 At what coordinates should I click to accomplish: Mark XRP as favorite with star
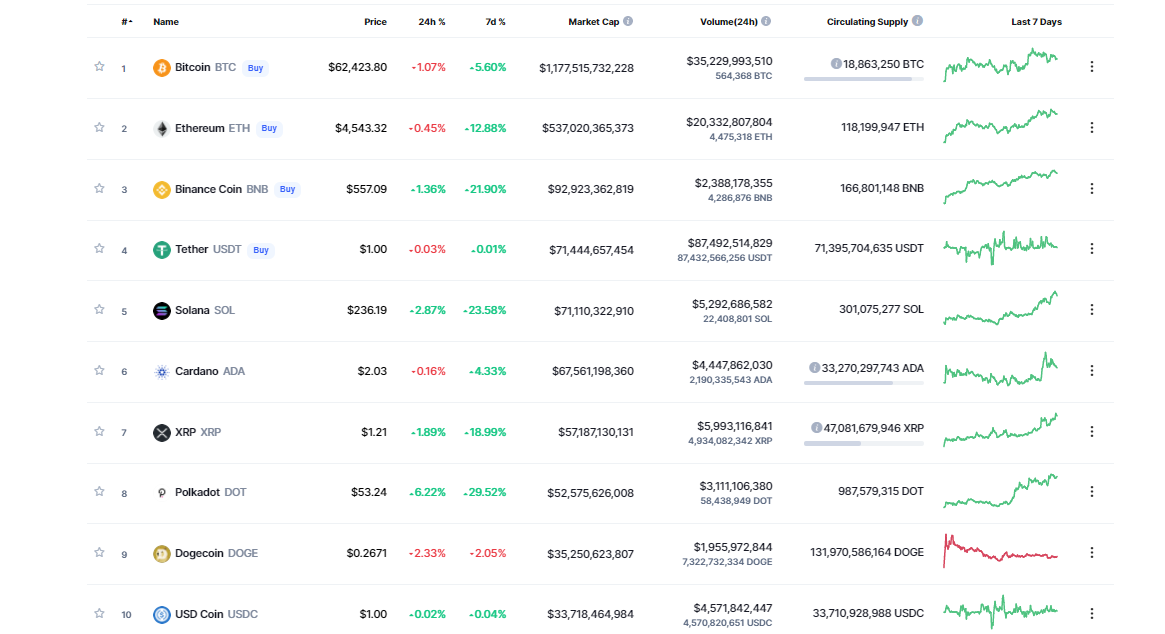pos(99,431)
